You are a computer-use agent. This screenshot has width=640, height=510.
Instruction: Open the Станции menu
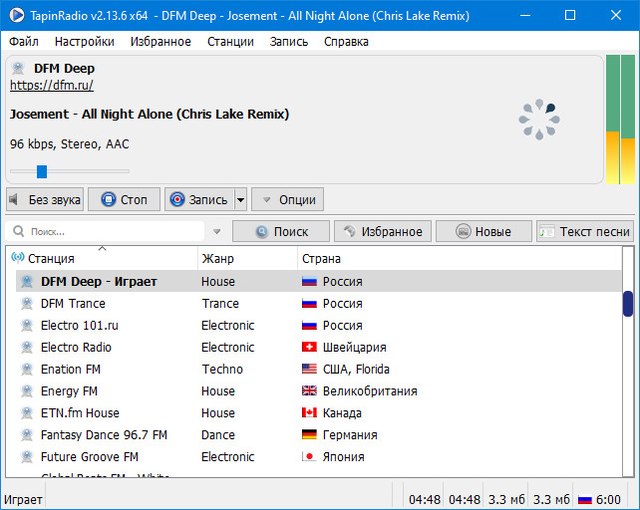(x=230, y=41)
